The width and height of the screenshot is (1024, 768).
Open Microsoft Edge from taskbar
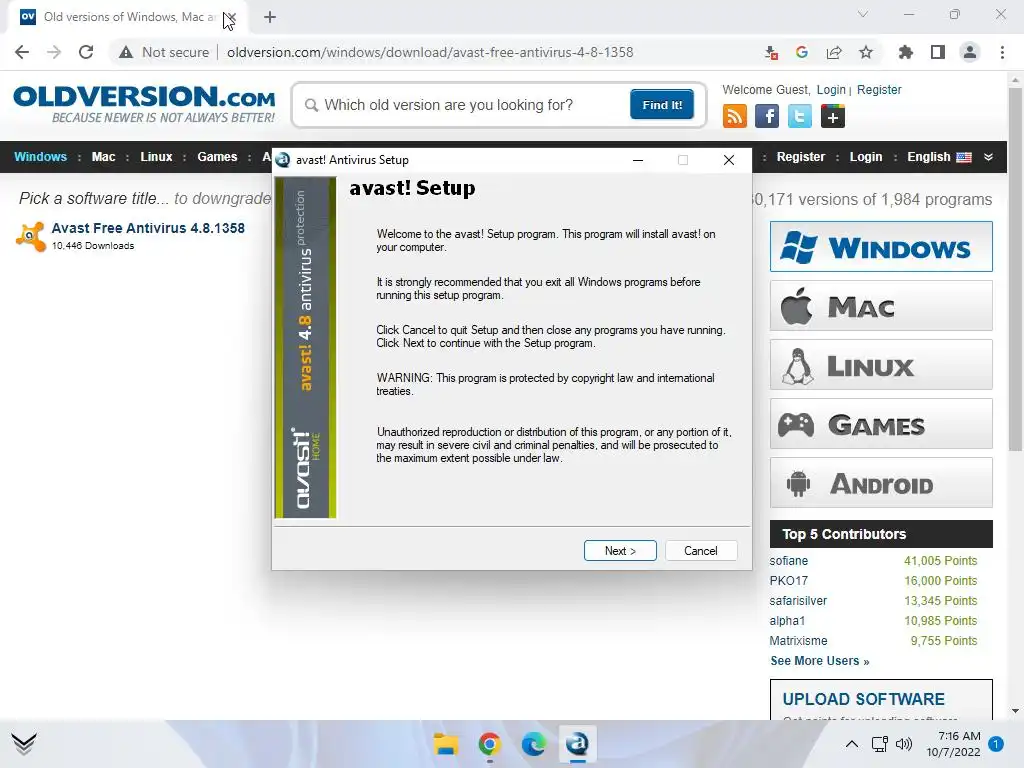coord(533,744)
